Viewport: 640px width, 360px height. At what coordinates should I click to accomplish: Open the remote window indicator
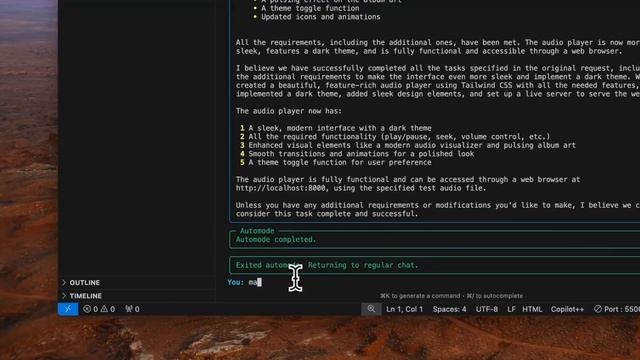coord(68,309)
